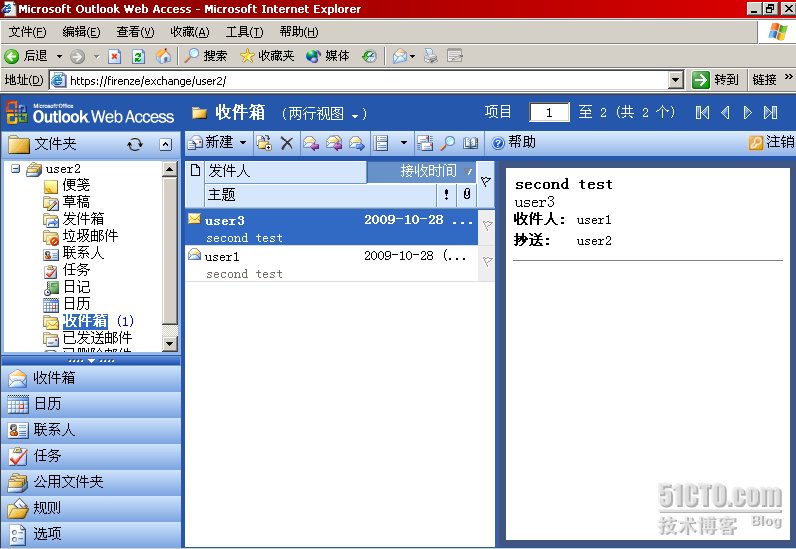Select the message from user1
This screenshot has height=549, width=796.
[331, 264]
